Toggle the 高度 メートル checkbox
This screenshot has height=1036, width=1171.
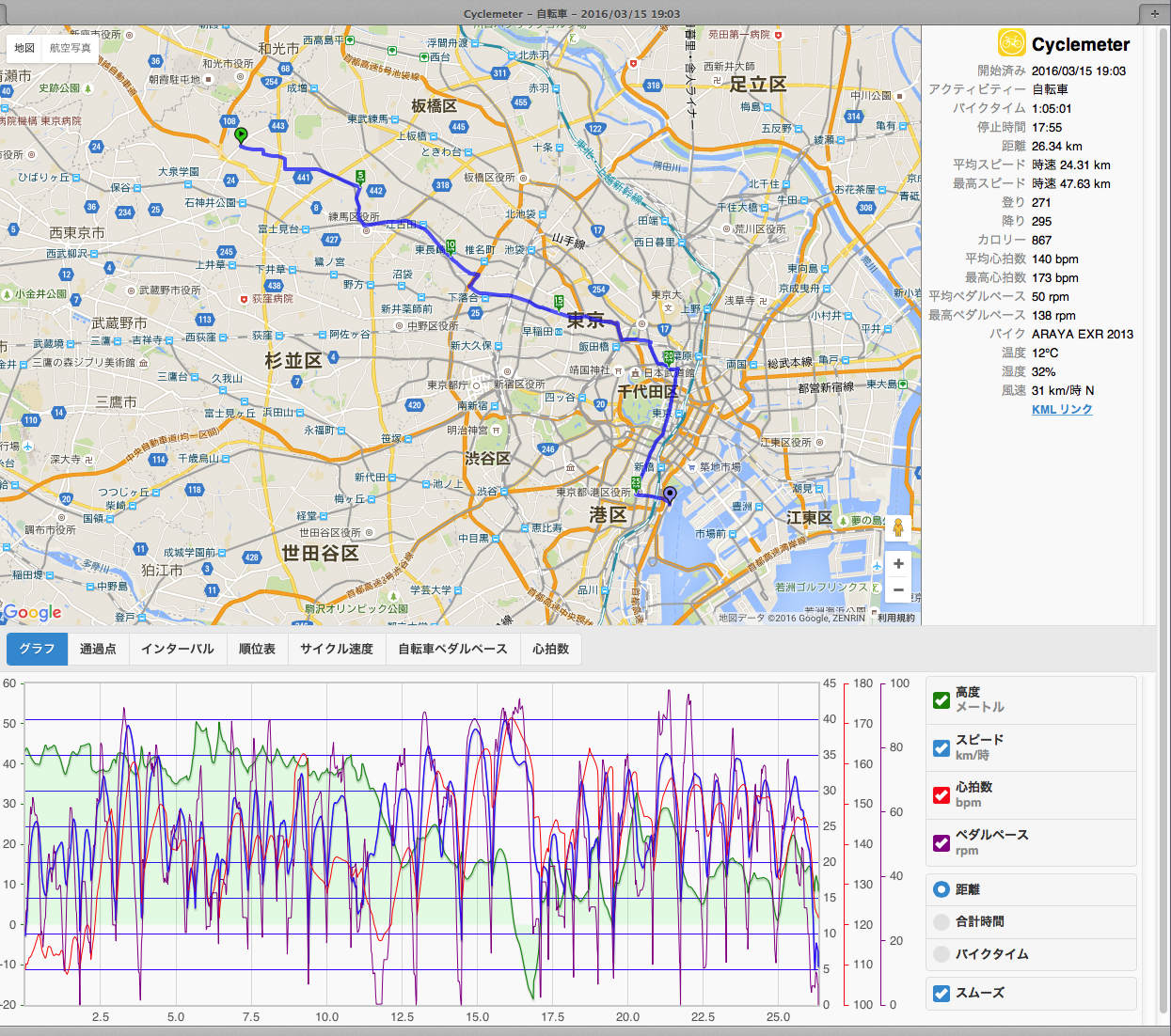[942, 699]
